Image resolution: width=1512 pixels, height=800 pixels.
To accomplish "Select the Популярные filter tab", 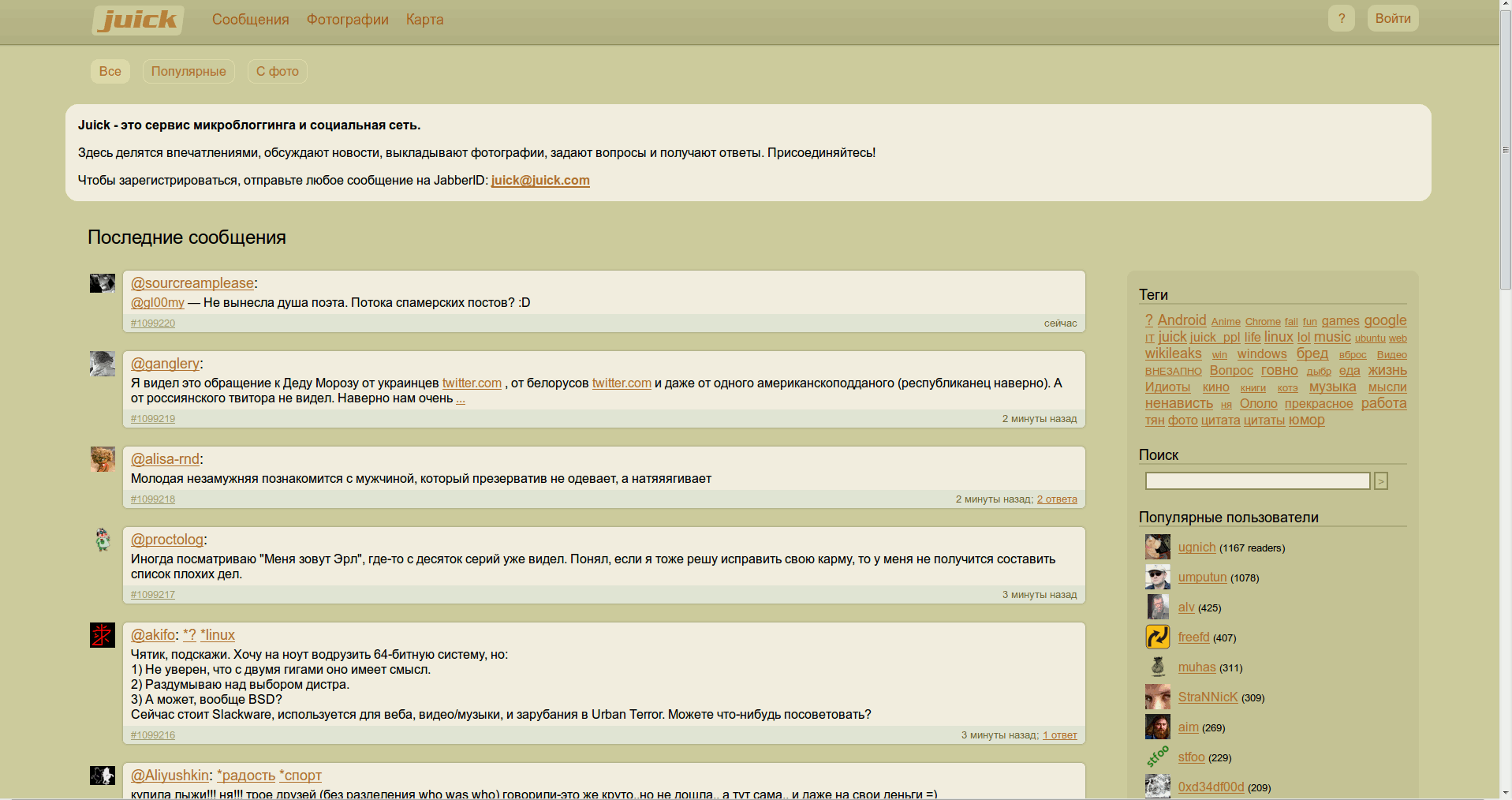I will coord(189,71).
